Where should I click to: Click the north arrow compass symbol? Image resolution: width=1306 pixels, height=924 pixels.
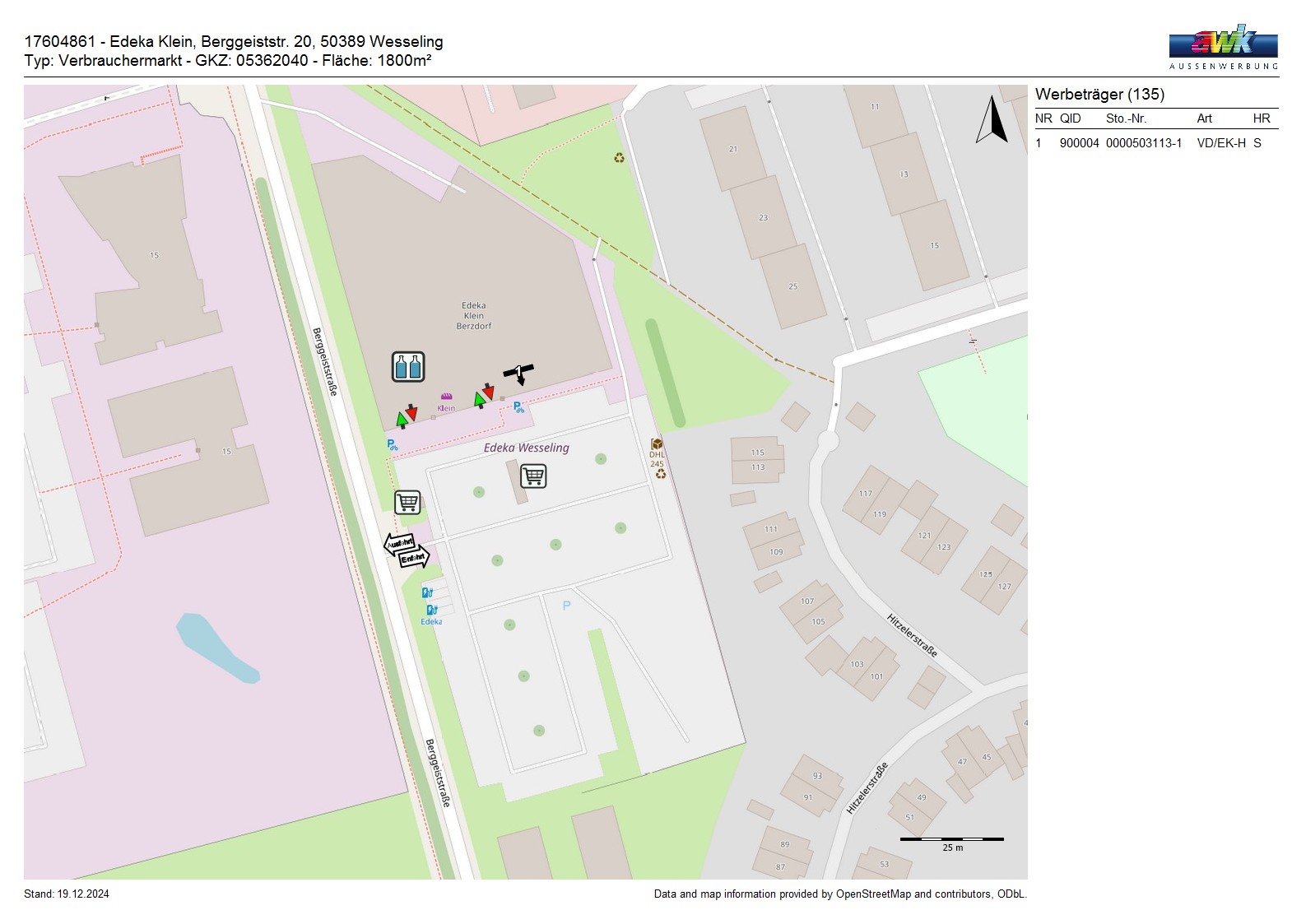click(x=992, y=120)
